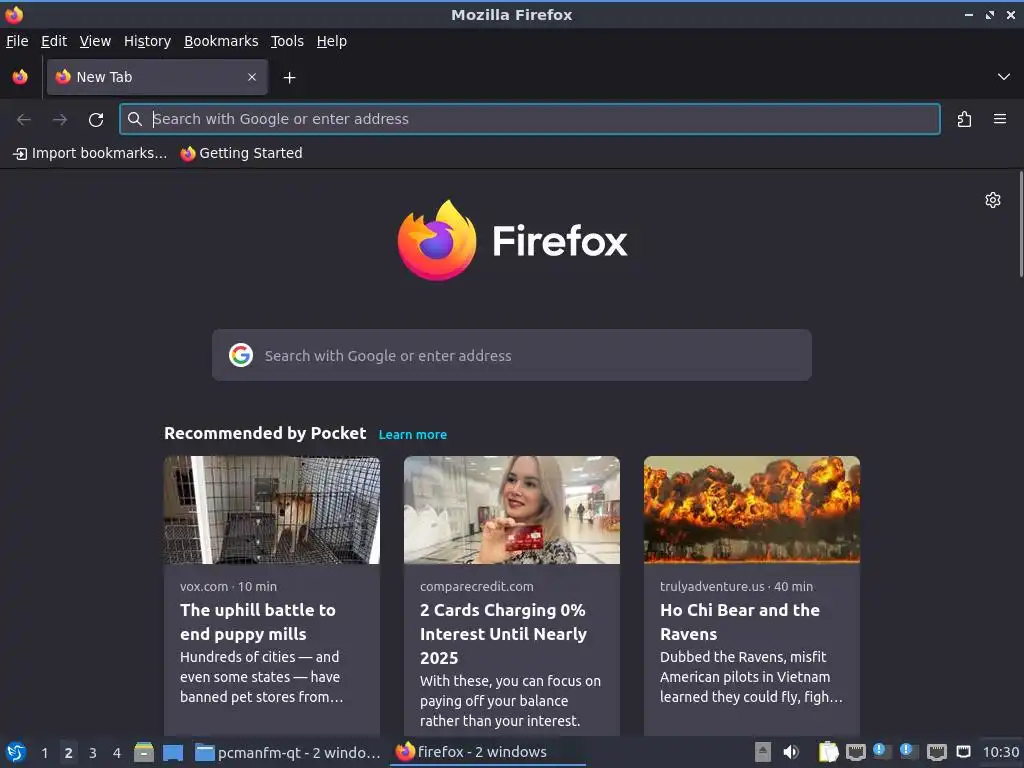The height and width of the screenshot is (768, 1024).
Task: Open new tab page settings gear
Action: (x=993, y=200)
